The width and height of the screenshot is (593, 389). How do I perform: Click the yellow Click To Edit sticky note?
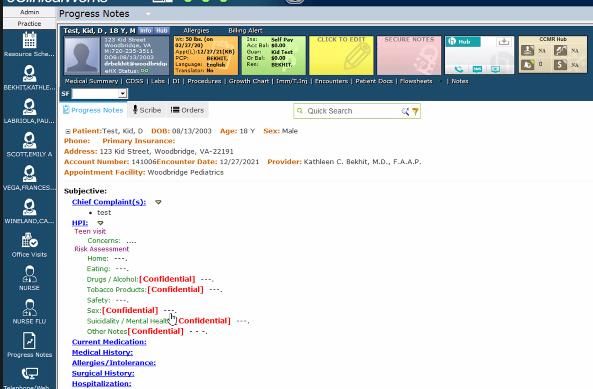pos(341,55)
